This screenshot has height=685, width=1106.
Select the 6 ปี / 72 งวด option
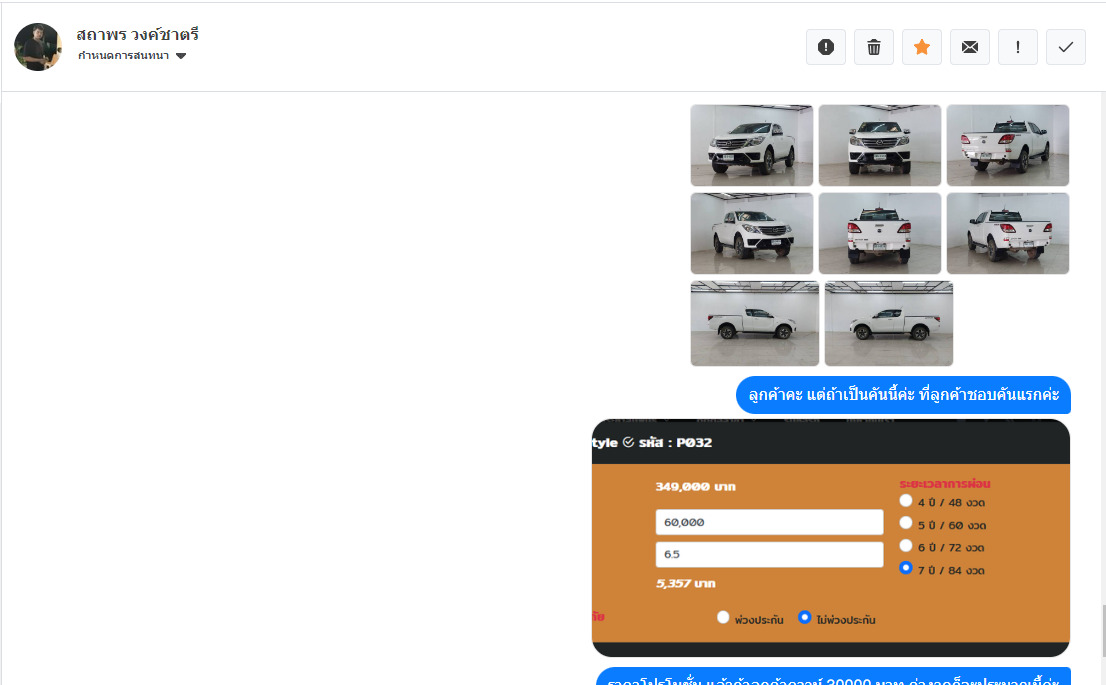pos(906,546)
